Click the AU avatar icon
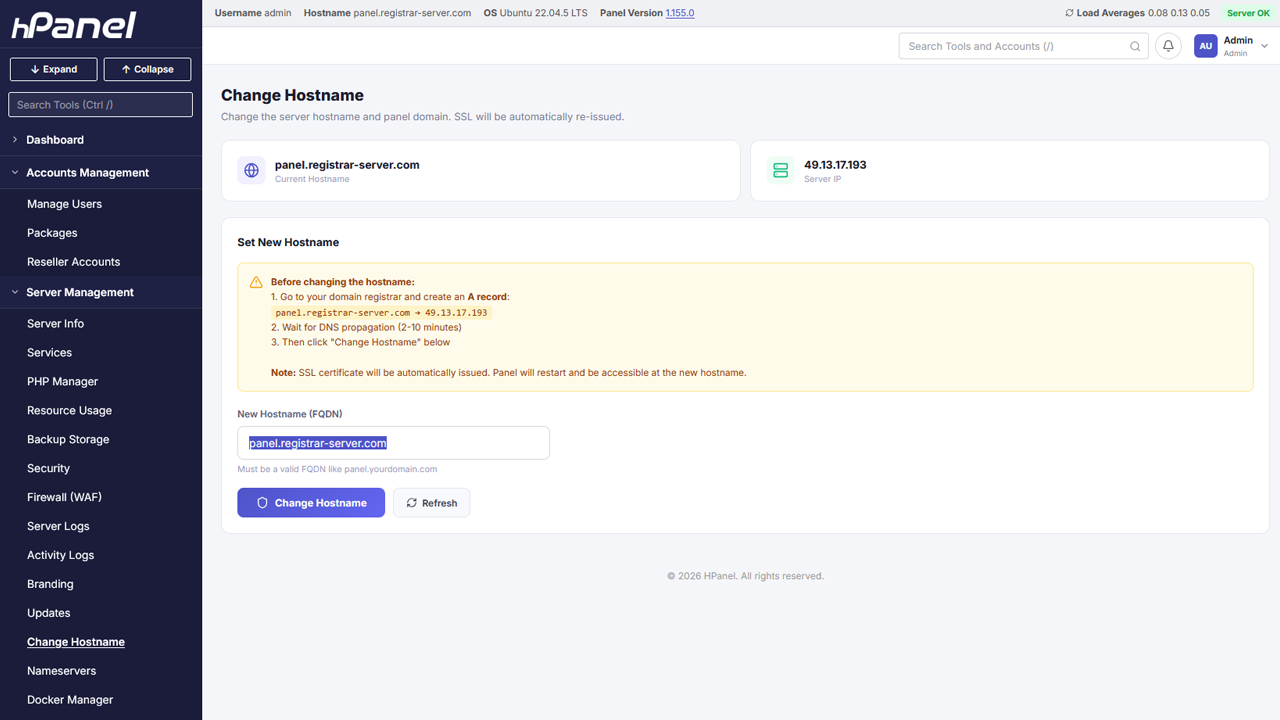Image resolution: width=1280 pixels, height=720 pixels. click(x=1206, y=46)
